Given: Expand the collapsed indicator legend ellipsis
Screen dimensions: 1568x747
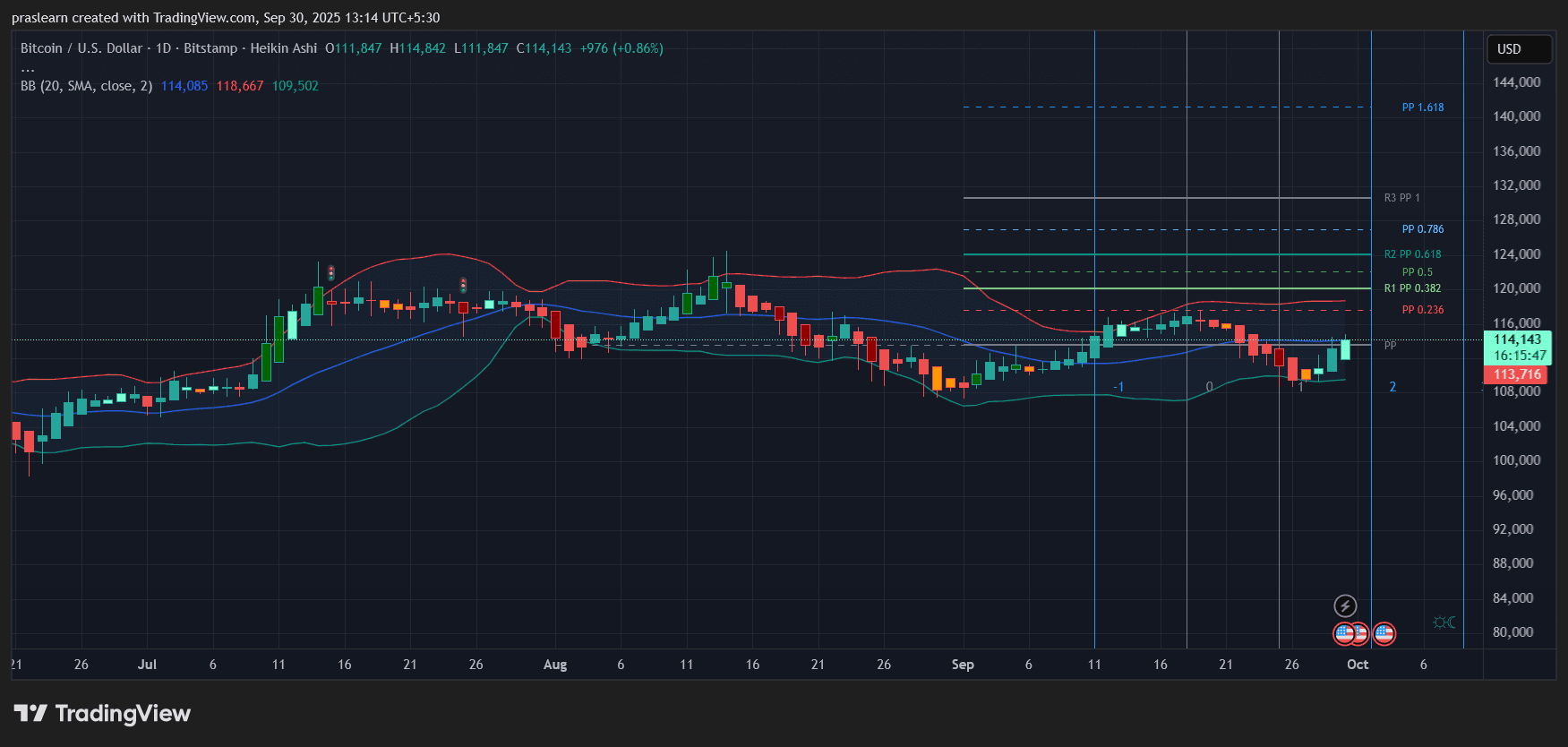Looking at the screenshot, I should coord(28,68).
